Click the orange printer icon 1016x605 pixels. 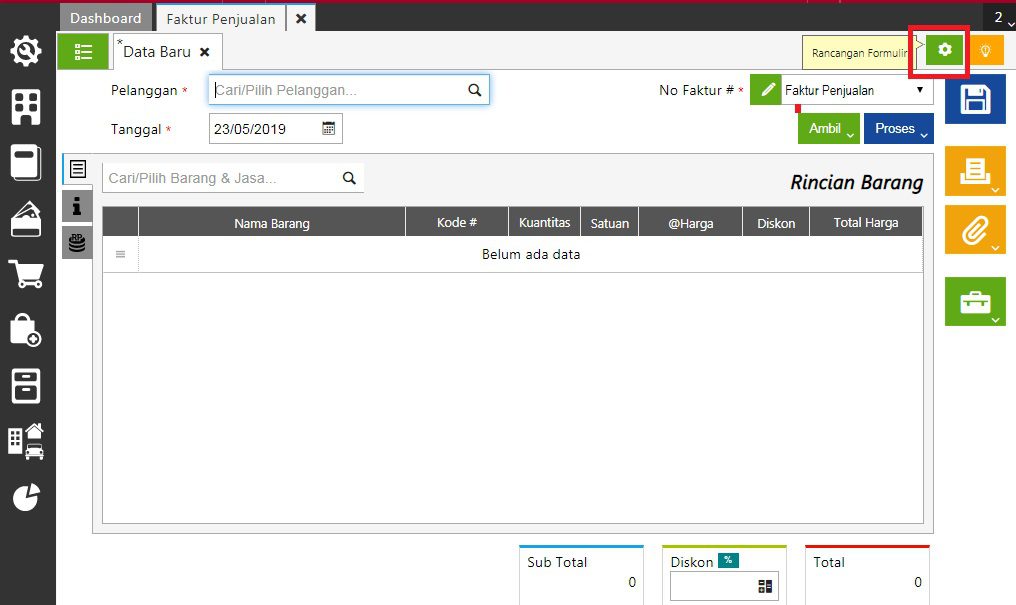[x=974, y=171]
